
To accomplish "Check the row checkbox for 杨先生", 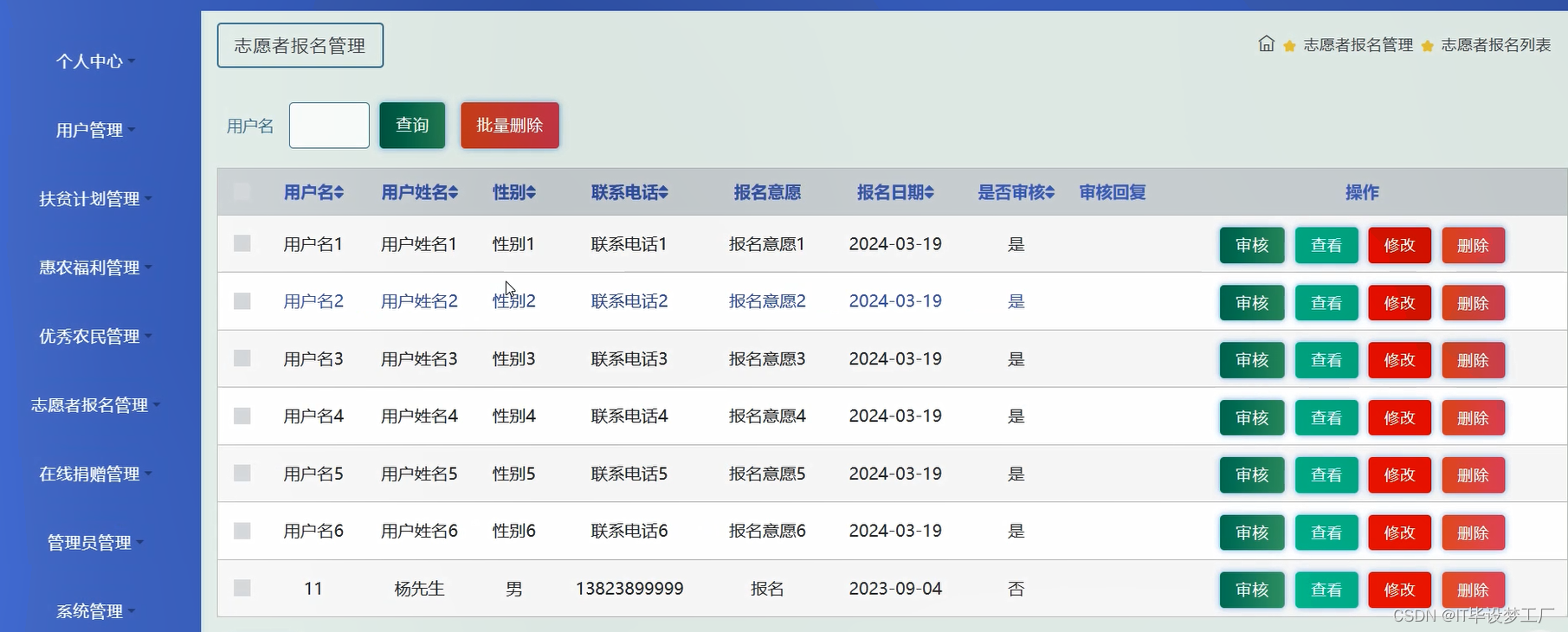I will coord(242,588).
